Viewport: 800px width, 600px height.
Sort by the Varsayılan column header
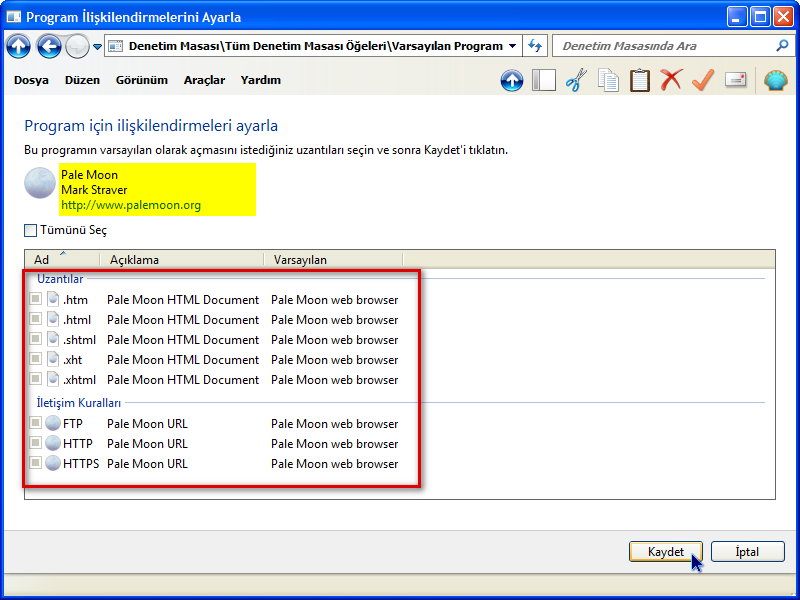click(333, 259)
